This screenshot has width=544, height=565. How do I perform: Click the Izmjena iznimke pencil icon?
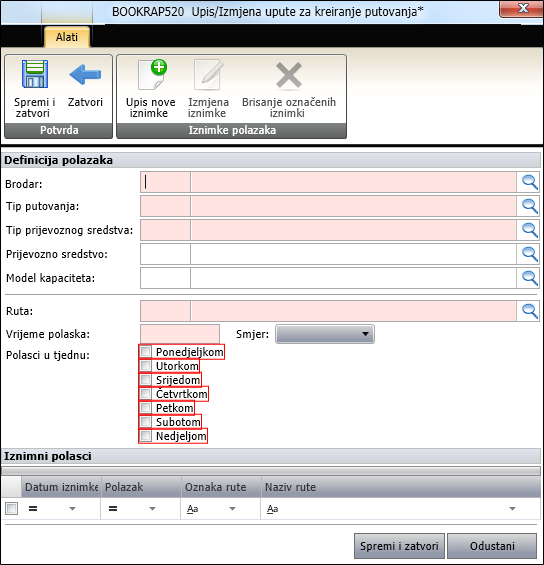[209, 75]
